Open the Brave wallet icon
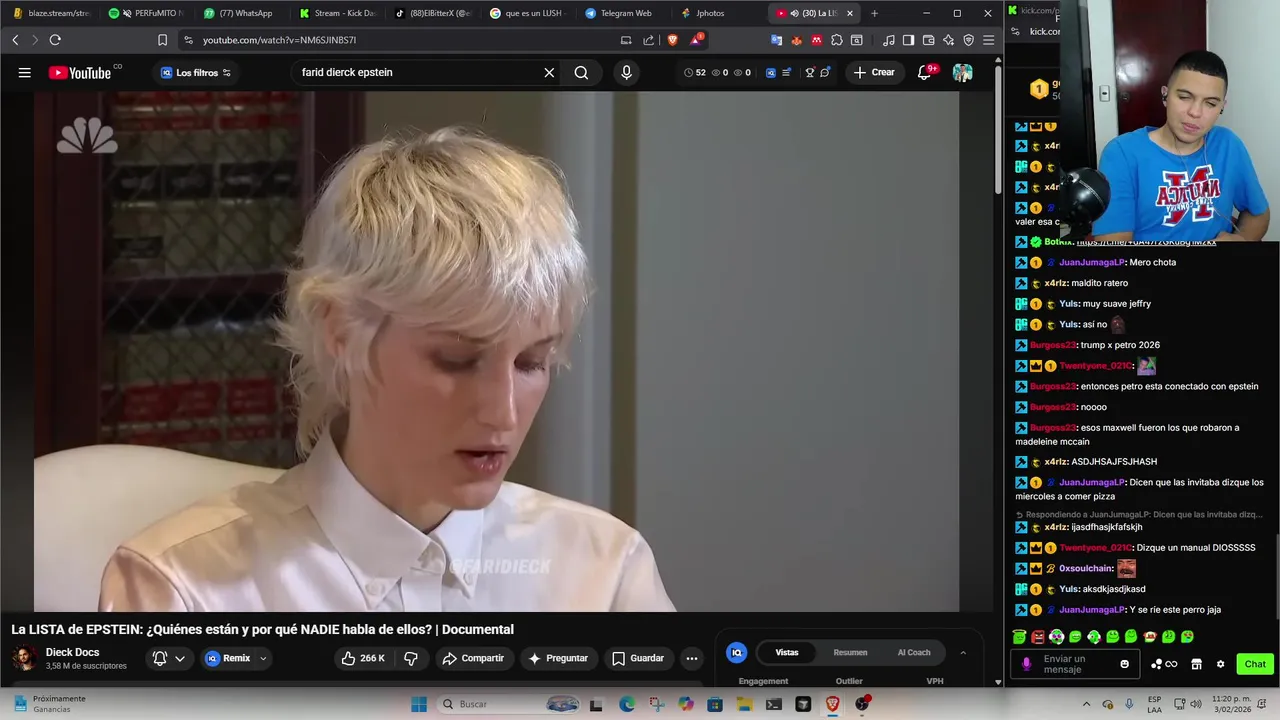Image resolution: width=1280 pixels, height=720 pixels. pyautogui.click(x=928, y=40)
